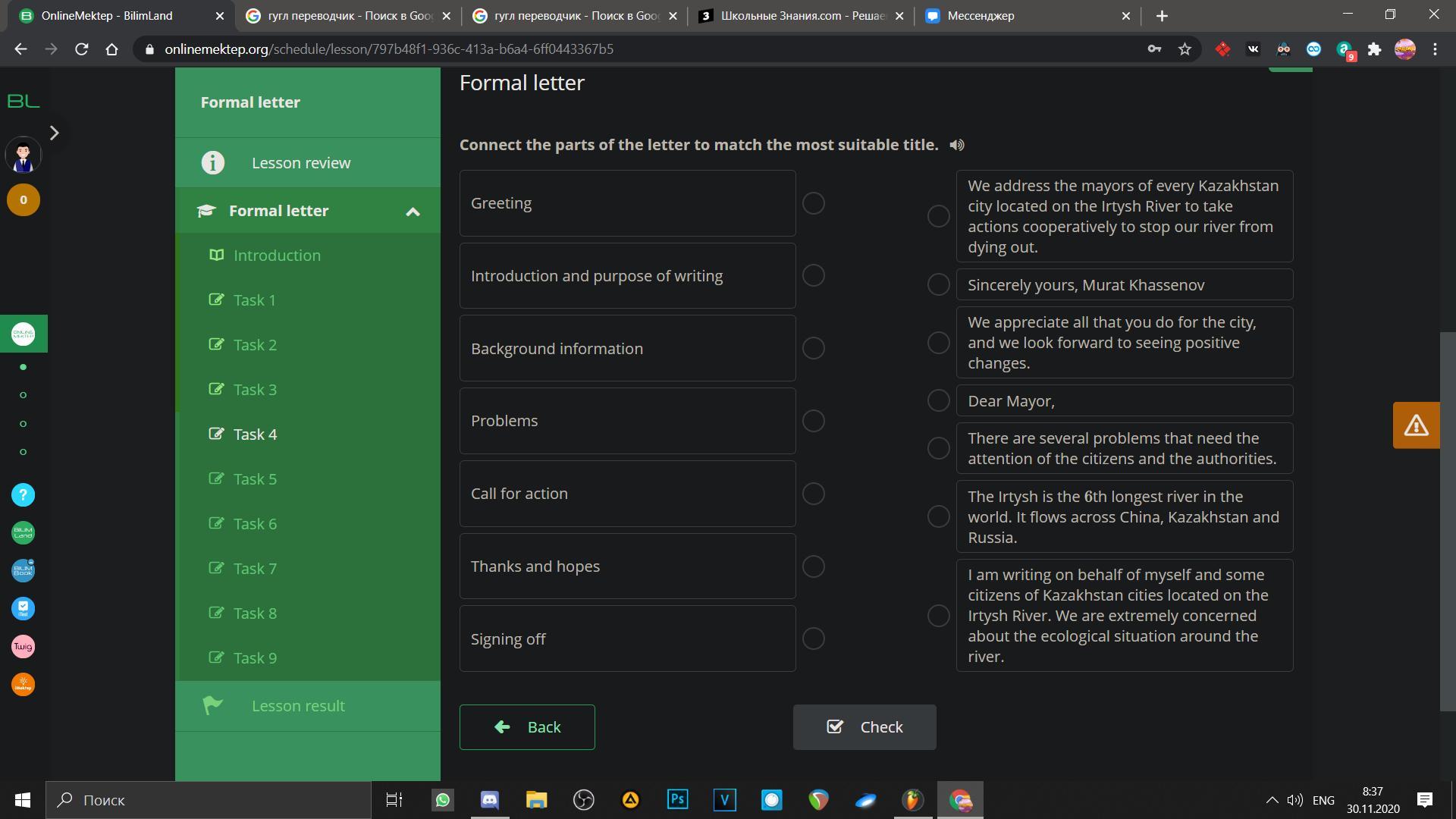Click the Back button
This screenshot has height=819, width=1456.
point(527,727)
